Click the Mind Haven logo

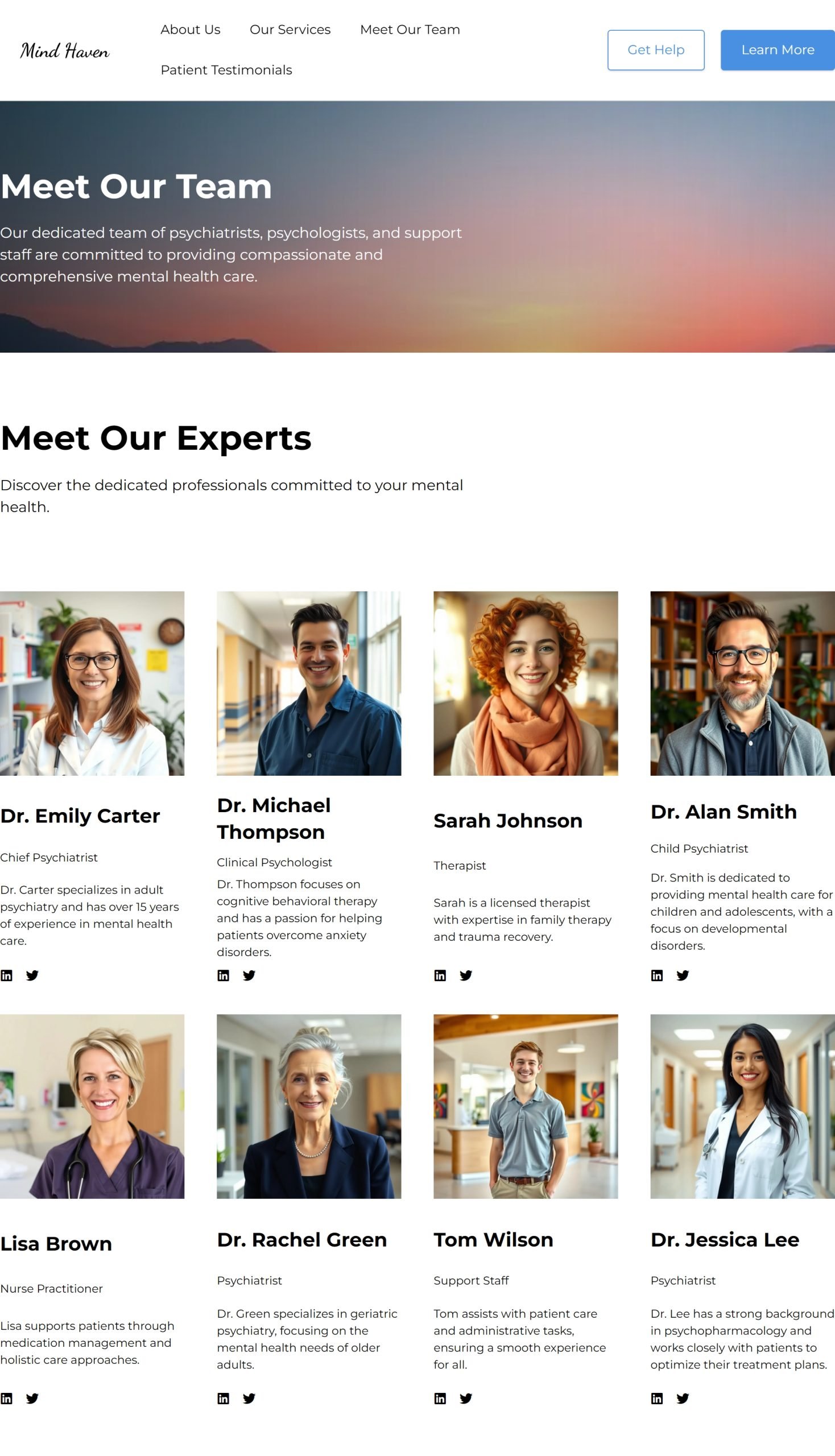(65, 51)
